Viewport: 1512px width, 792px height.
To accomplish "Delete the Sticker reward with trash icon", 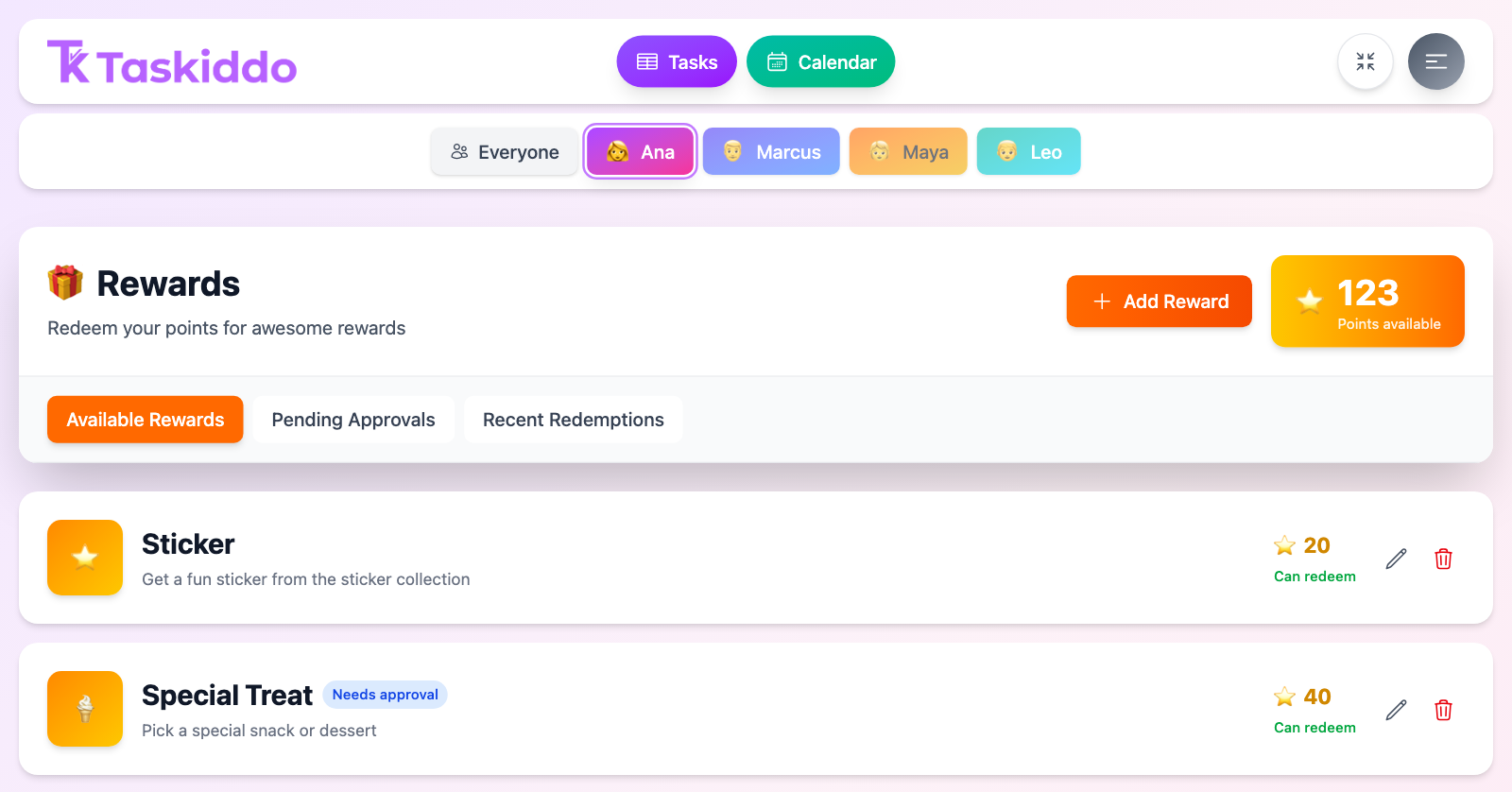I will [1443, 559].
